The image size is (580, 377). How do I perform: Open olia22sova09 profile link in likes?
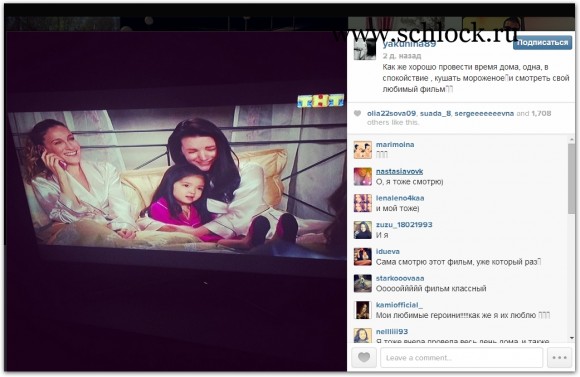pos(391,114)
